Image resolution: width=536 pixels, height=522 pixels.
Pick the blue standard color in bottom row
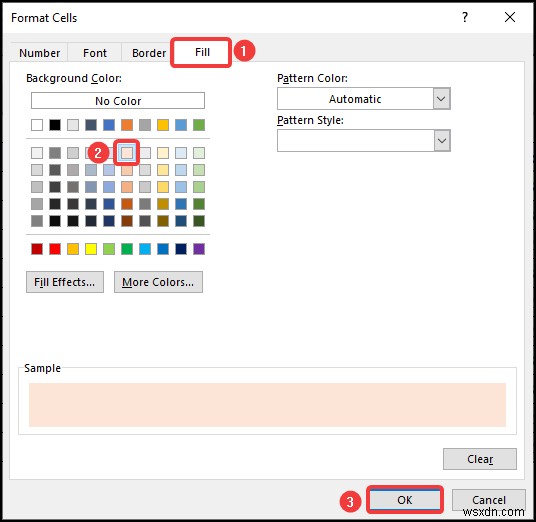tap(163, 249)
